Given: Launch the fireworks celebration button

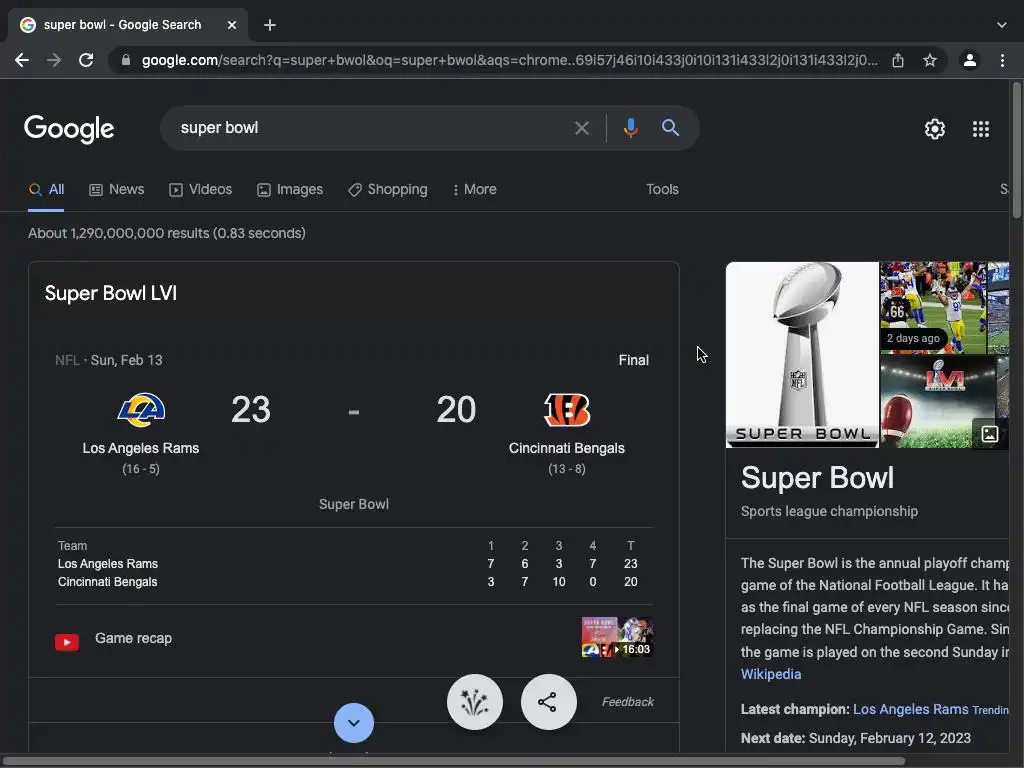Looking at the screenshot, I should point(475,702).
